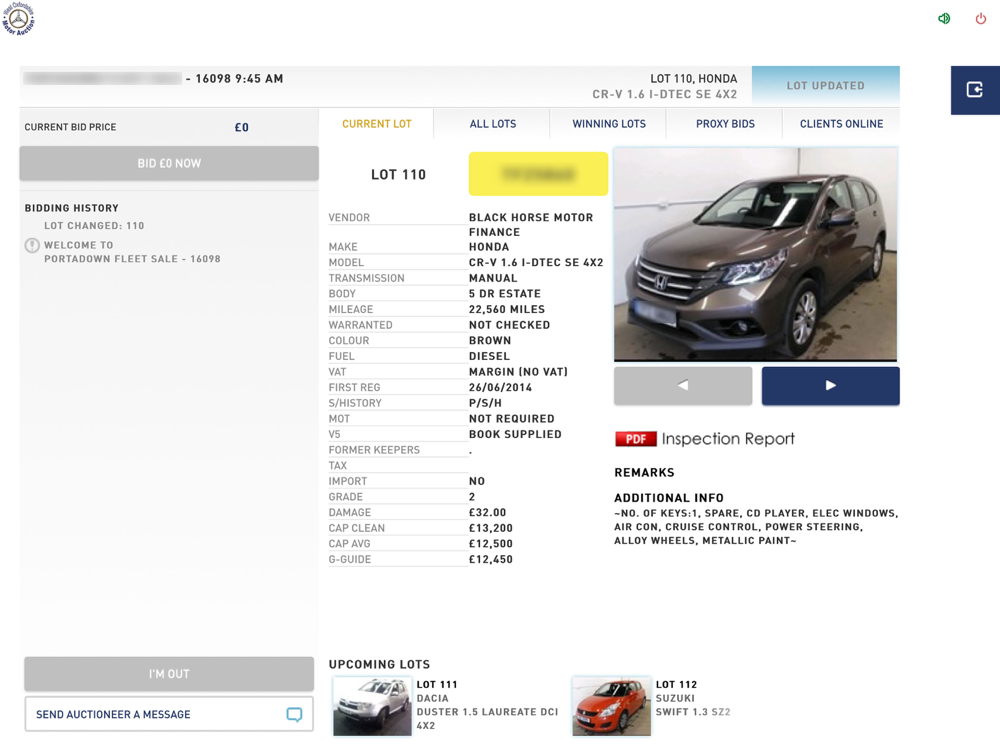Screen dimensions: 1000x750
Task: Click the welcome info alert icon
Action: pos(32,246)
